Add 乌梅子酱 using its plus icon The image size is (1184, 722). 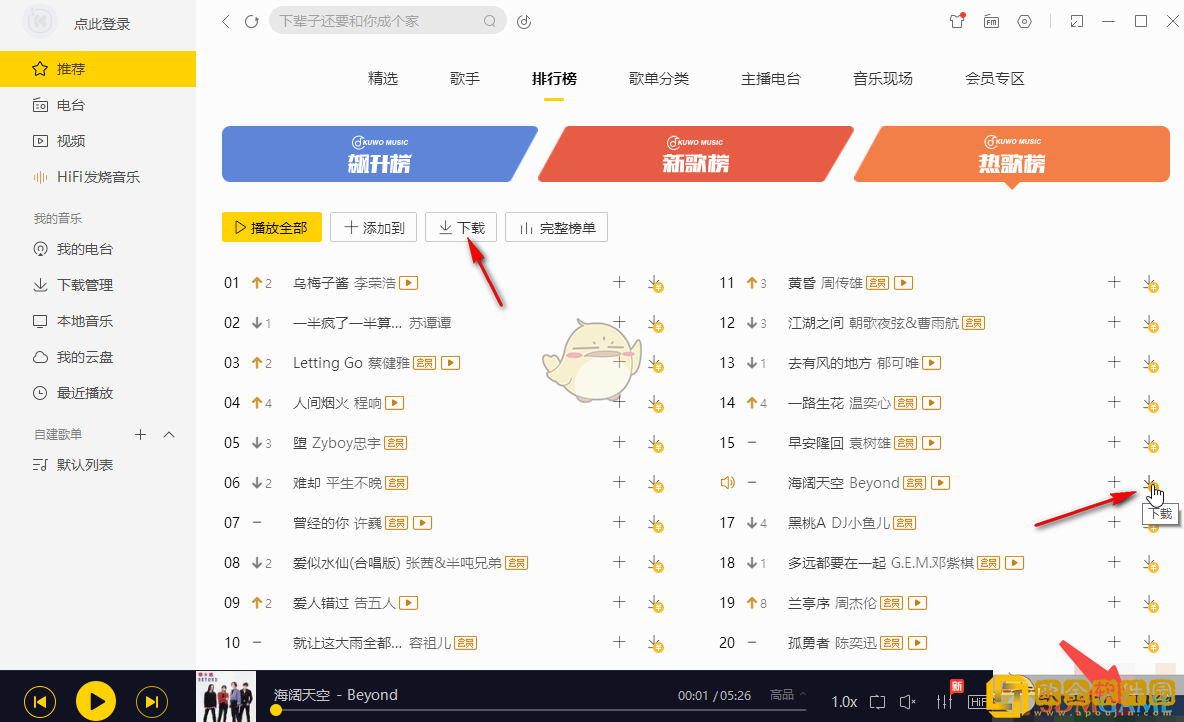[x=619, y=282]
